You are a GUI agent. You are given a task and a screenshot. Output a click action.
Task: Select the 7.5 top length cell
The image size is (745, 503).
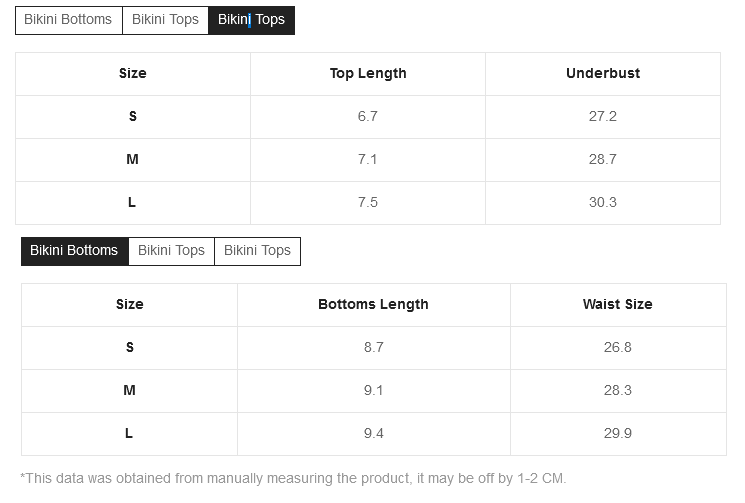tap(368, 203)
